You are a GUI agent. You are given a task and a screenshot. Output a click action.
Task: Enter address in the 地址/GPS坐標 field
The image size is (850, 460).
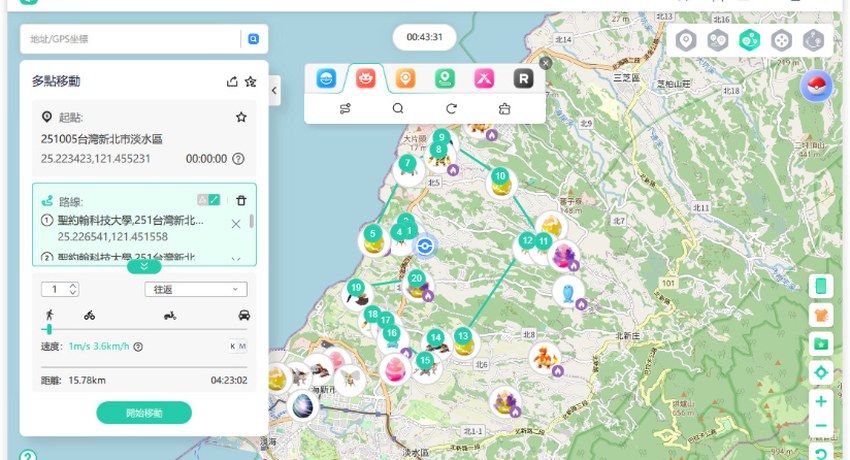click(130, 39)
